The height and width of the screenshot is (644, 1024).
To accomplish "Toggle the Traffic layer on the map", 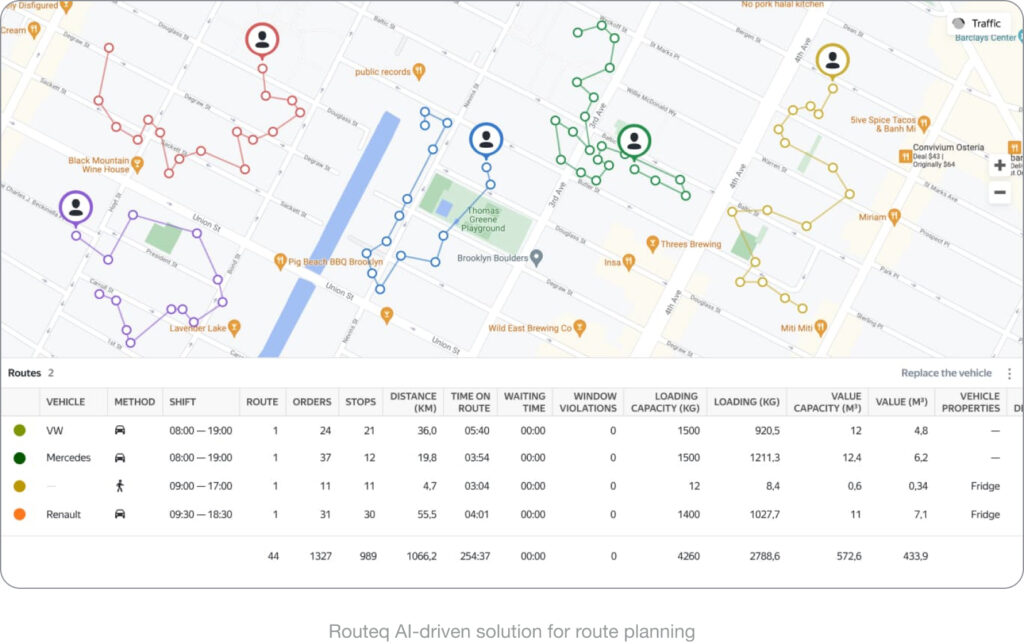I will tap(976, 24).
